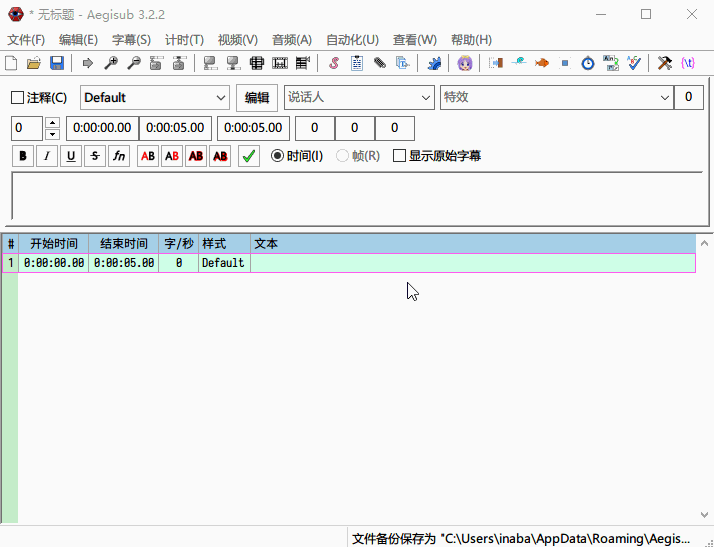Save subtitles with the floppy disk icon

click(57, 63)
